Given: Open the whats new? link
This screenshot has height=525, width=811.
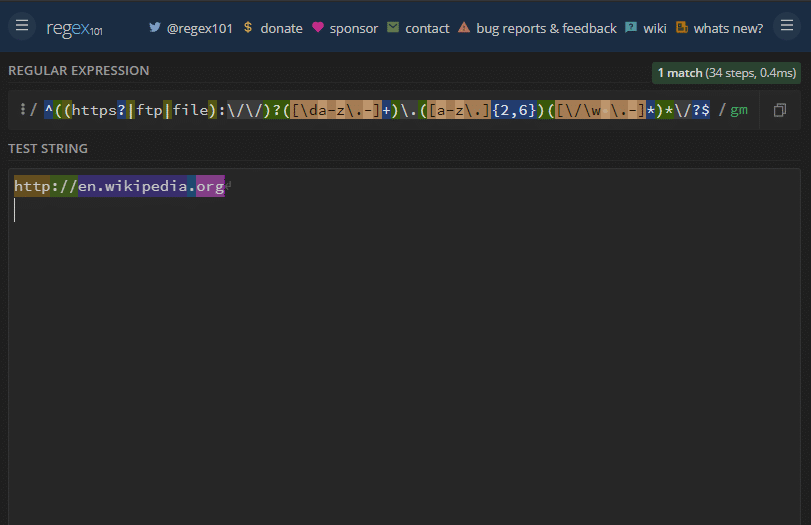Looking at the screenshot, I should click(728, 28).
